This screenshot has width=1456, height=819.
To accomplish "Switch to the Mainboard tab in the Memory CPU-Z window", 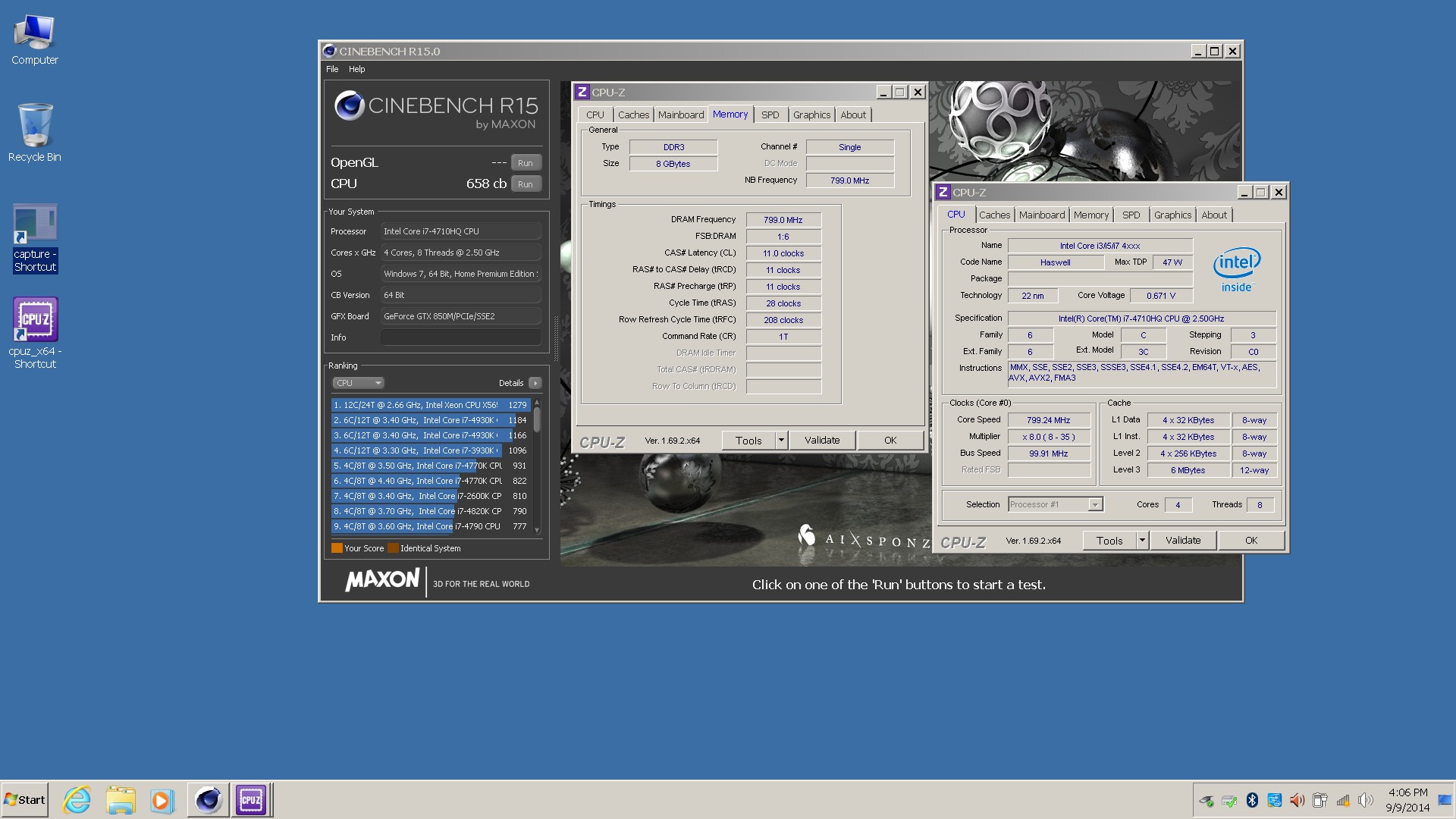I will [x=680, y=115].
